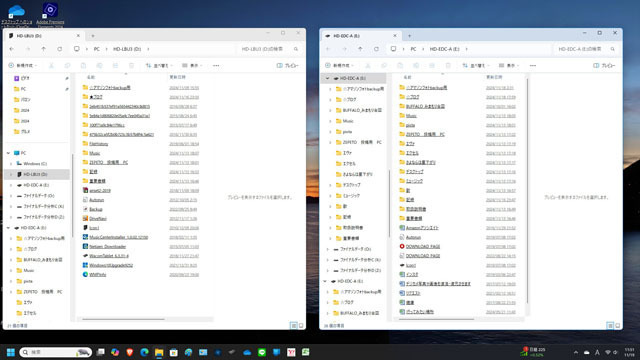Viewport: 640px width, 360px height.
Task: Click back arrow in HD-LBU3 window
Action: pos(12,49)
